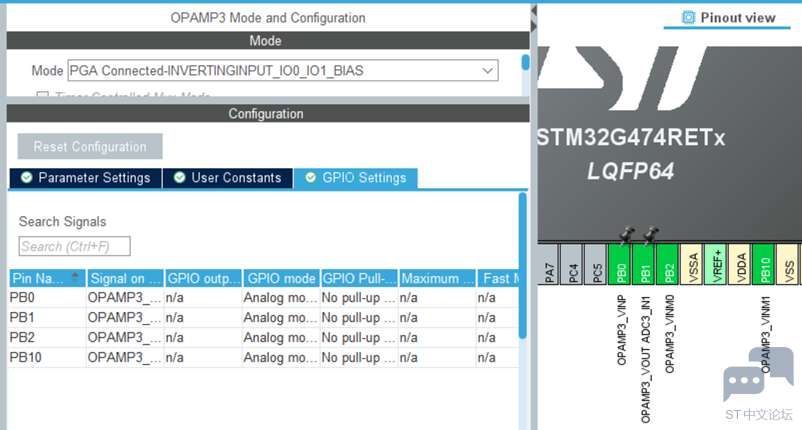The image size is (802, 430).
Task: Click the Maximum output speed column header
Action: coord(437,279)
